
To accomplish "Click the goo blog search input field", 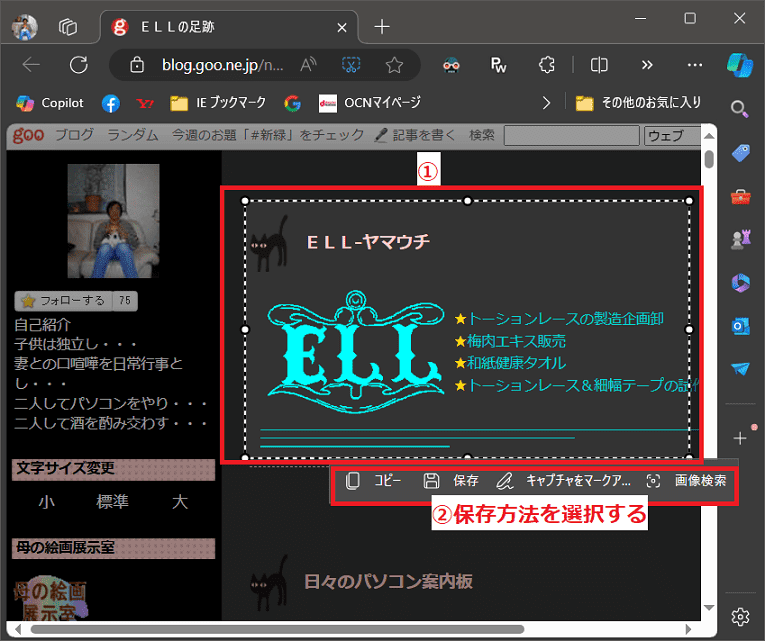I will tap(570, 135).
